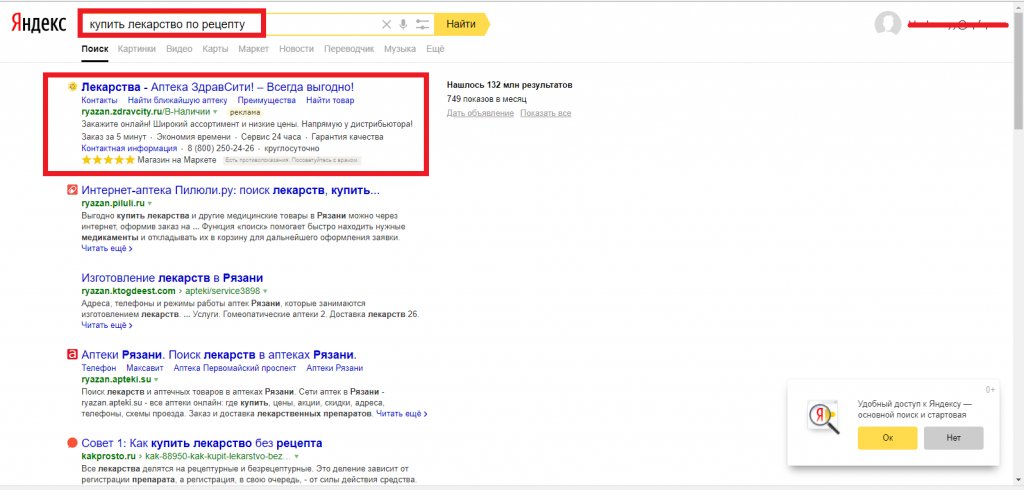
Task: Expand dropdown arrow after apteki/service3898
Action: [265, 291]
